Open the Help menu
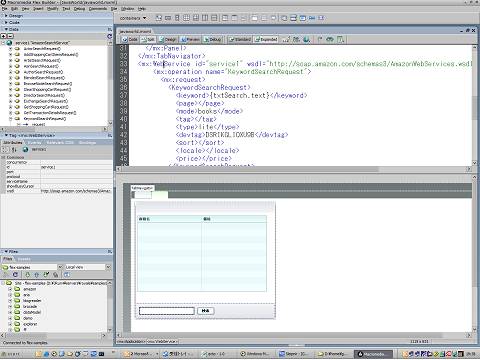The width and height of the screenshot is (480, 360). 142,8
